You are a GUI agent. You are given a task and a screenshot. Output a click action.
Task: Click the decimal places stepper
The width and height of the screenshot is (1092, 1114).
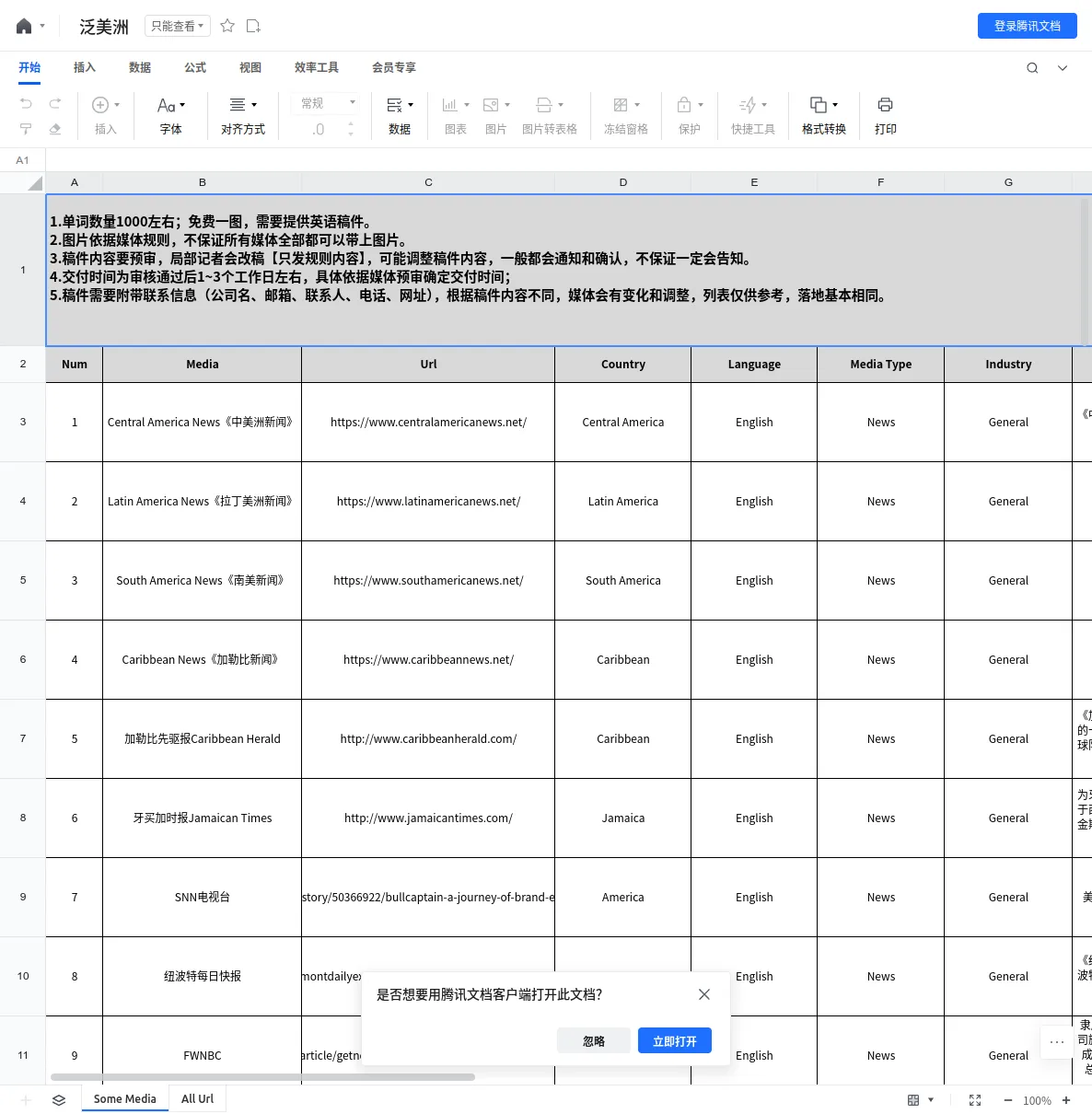[x=351, y=129]
